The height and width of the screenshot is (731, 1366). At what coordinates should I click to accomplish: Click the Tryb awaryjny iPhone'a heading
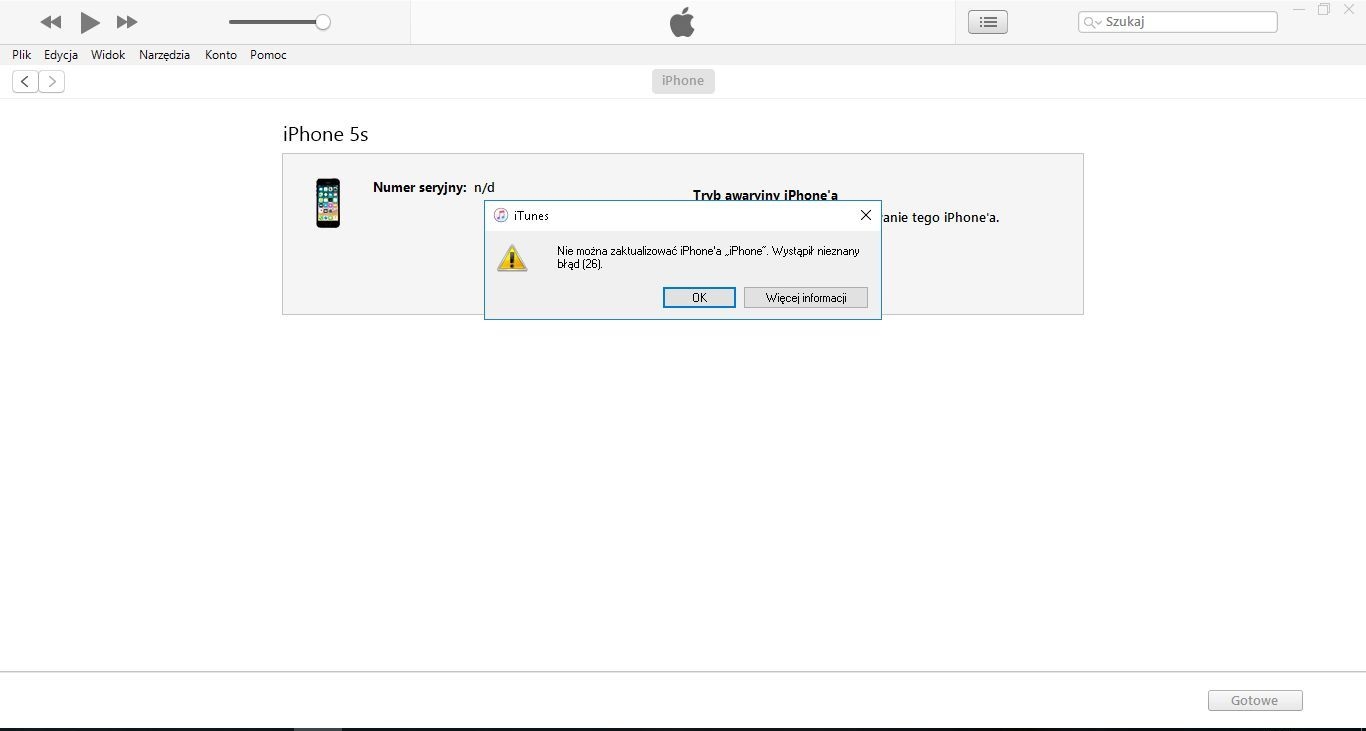point(765,195)
